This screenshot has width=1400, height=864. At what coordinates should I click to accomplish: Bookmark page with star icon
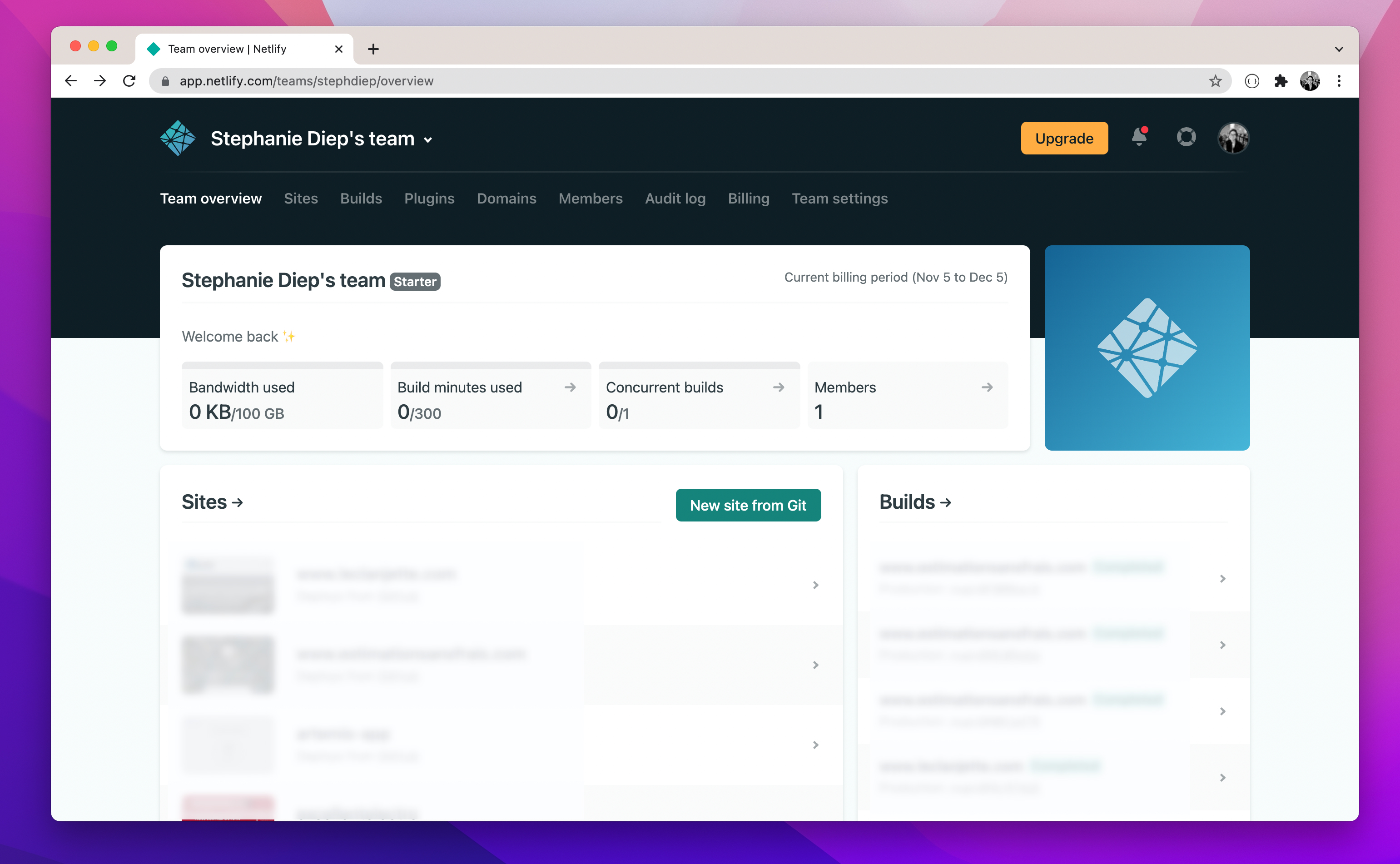[1215, 81]
